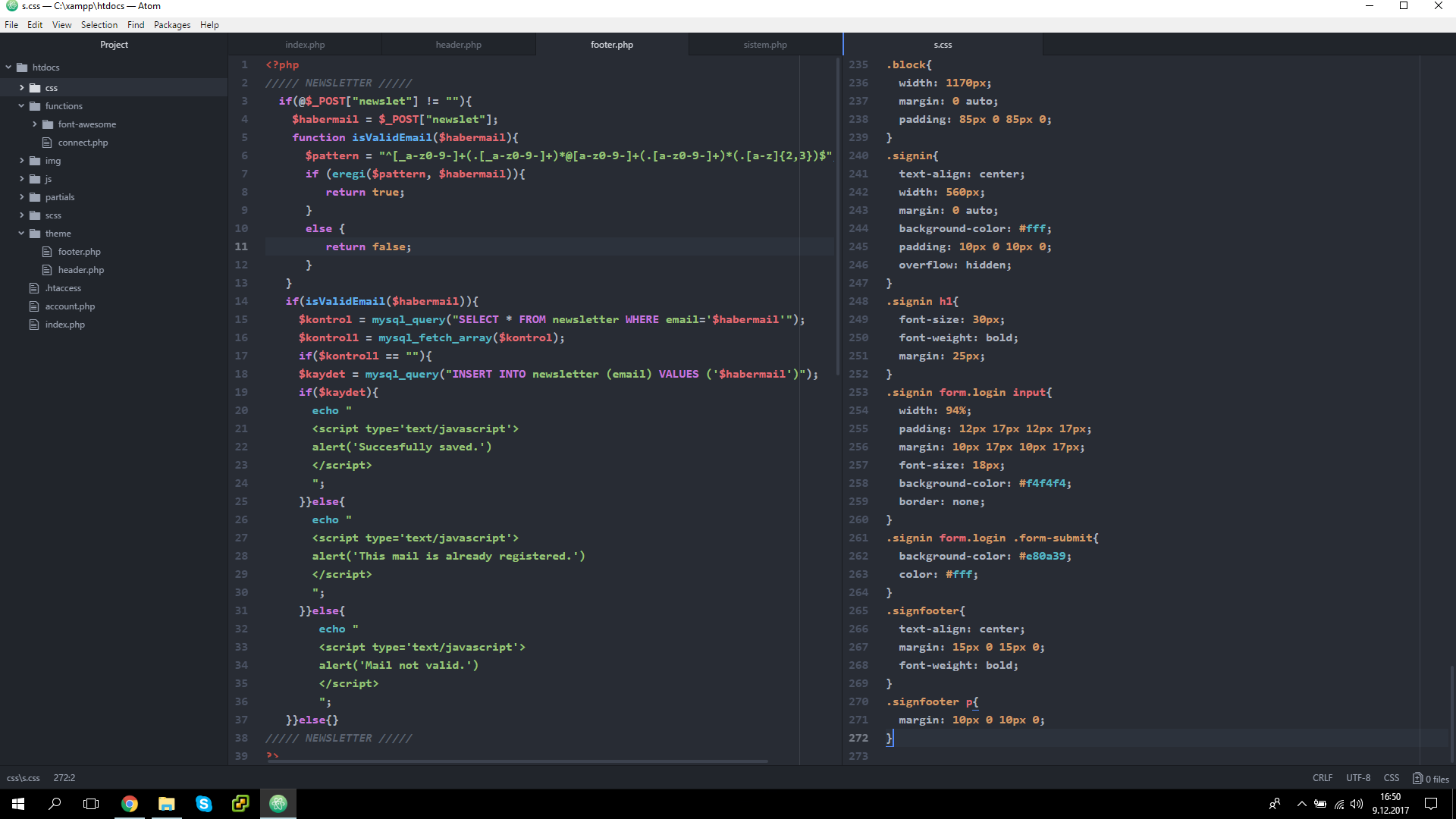This screenshot has width=1456, height=819.
Task: Click the vertical scrollbar in s.css editor
Action: [1452, 713]
